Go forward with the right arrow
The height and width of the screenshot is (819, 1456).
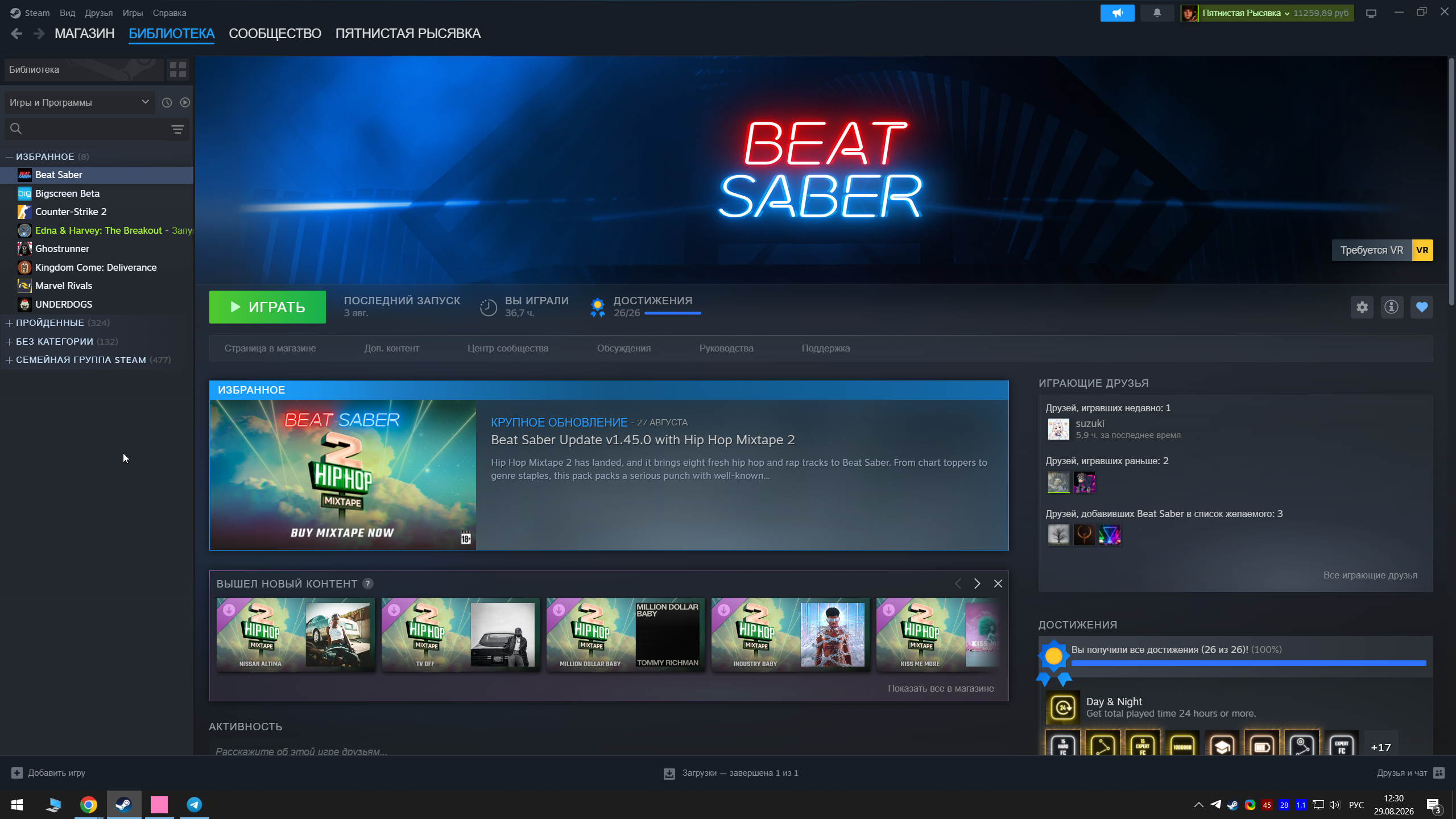(x=39, y=34)
